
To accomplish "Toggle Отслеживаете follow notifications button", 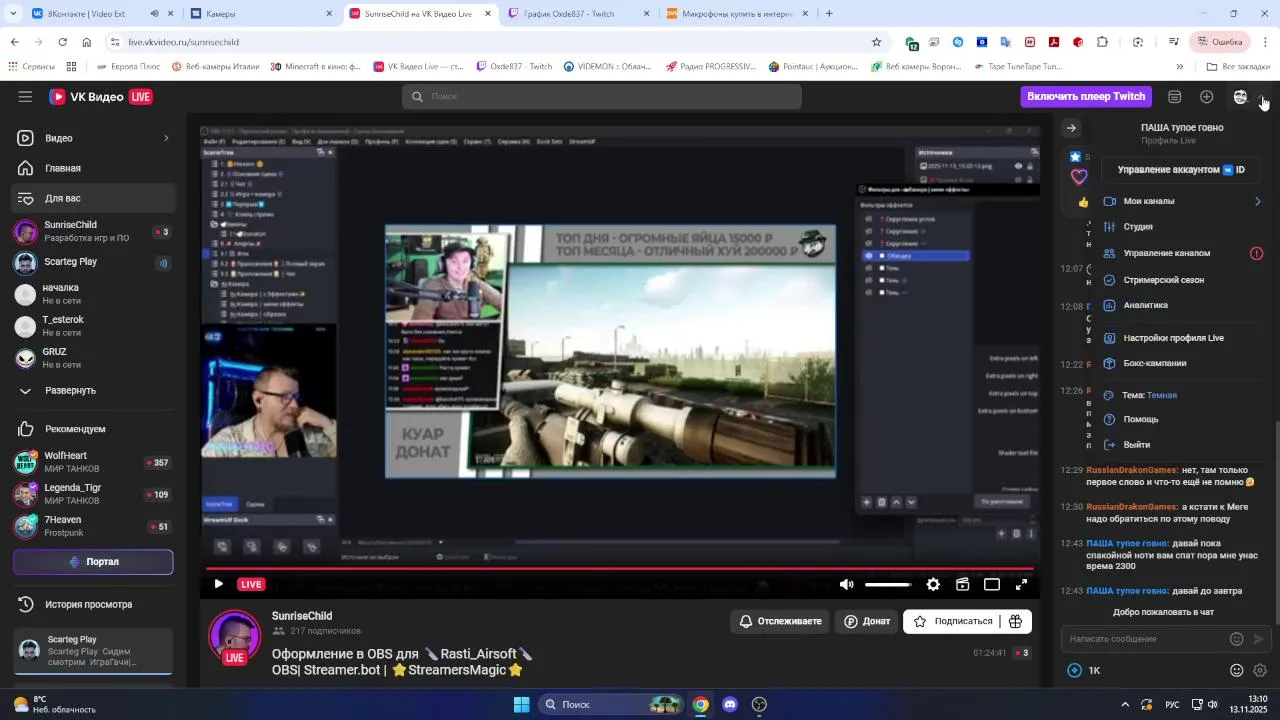I will 780,622.
